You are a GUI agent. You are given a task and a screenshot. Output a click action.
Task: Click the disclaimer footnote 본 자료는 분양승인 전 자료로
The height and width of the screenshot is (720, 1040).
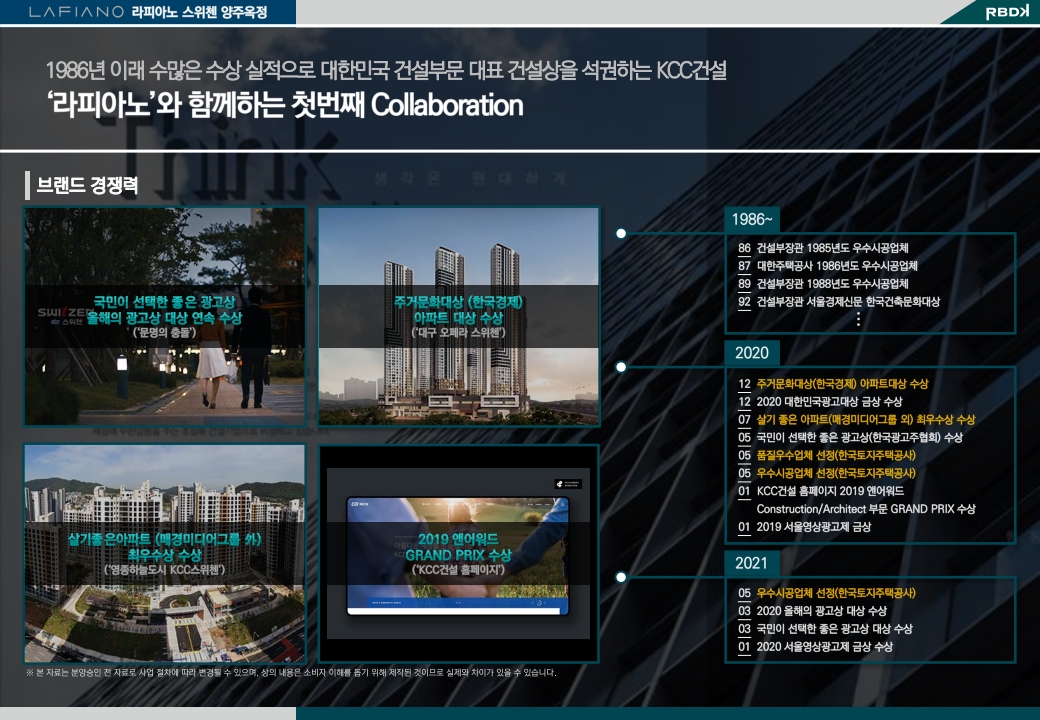(x=291, y=672)
